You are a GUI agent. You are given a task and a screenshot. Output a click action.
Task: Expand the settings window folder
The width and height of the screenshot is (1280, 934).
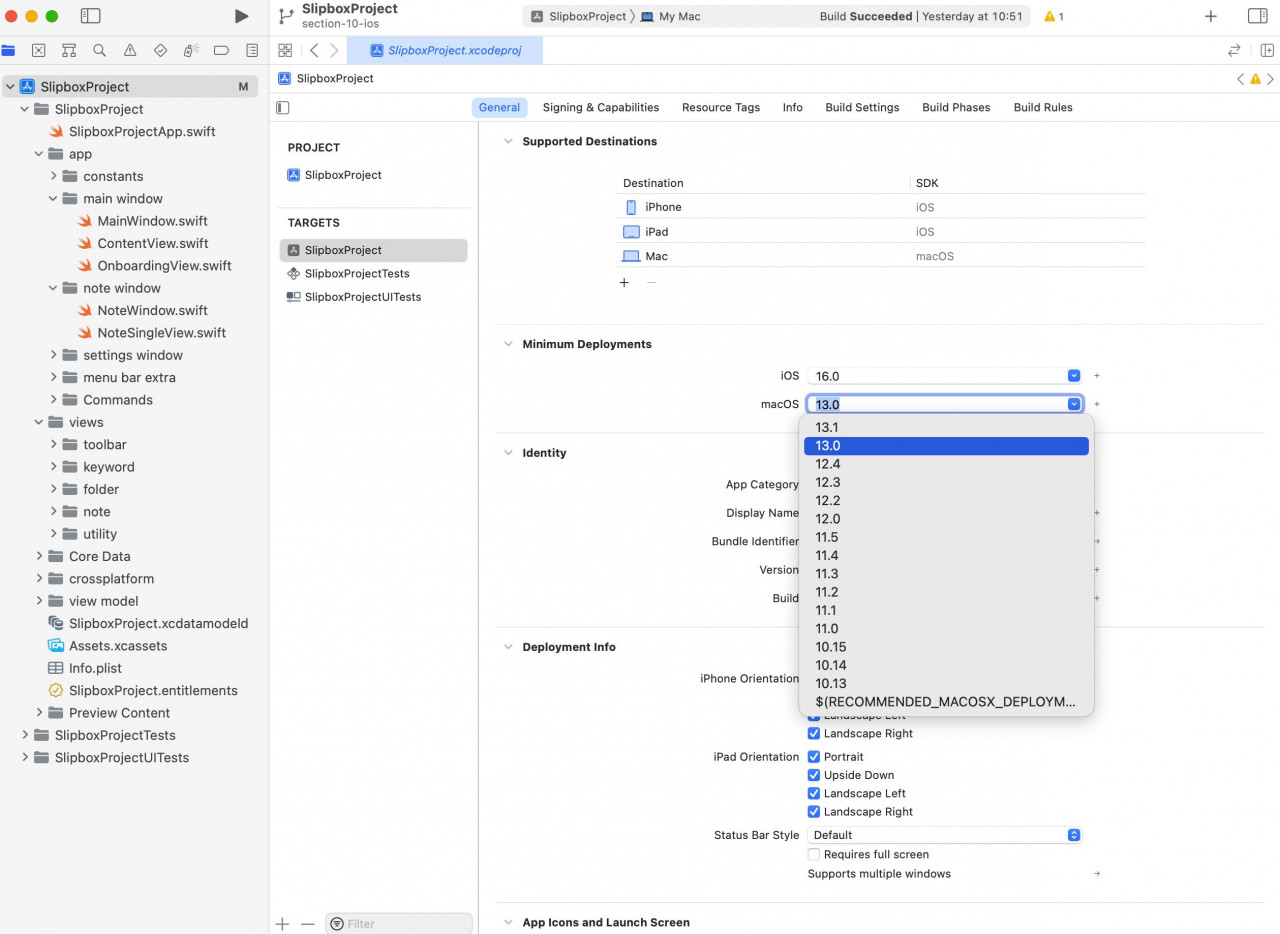[54, 355]
